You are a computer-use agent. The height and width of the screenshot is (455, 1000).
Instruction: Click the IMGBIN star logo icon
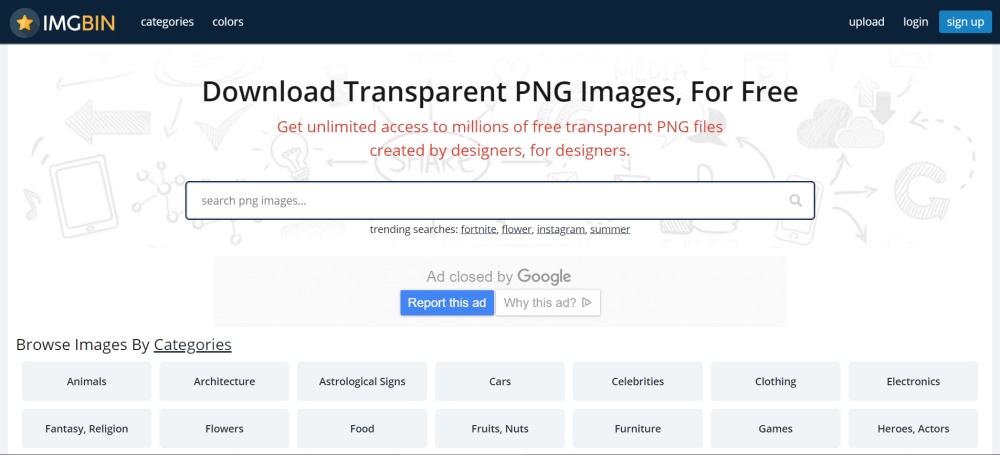tap(25, 22)
